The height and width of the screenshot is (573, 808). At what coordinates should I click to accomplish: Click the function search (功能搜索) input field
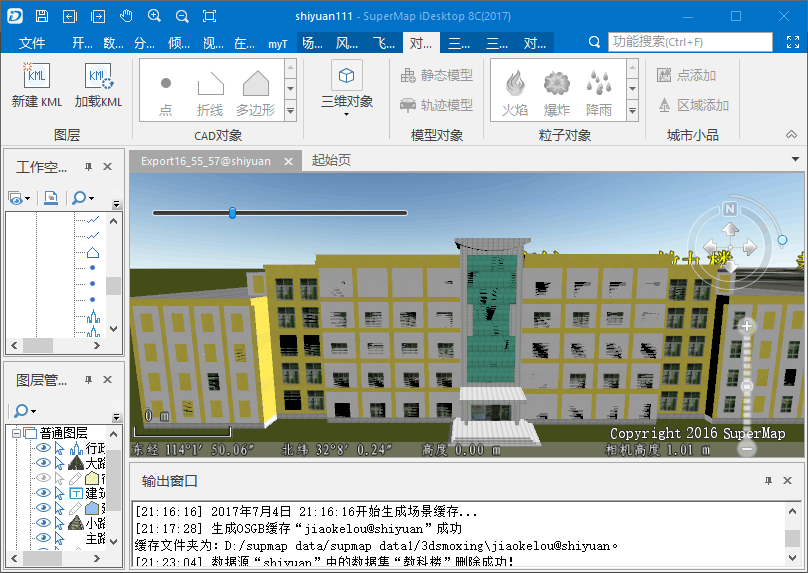tap(690, 42)
